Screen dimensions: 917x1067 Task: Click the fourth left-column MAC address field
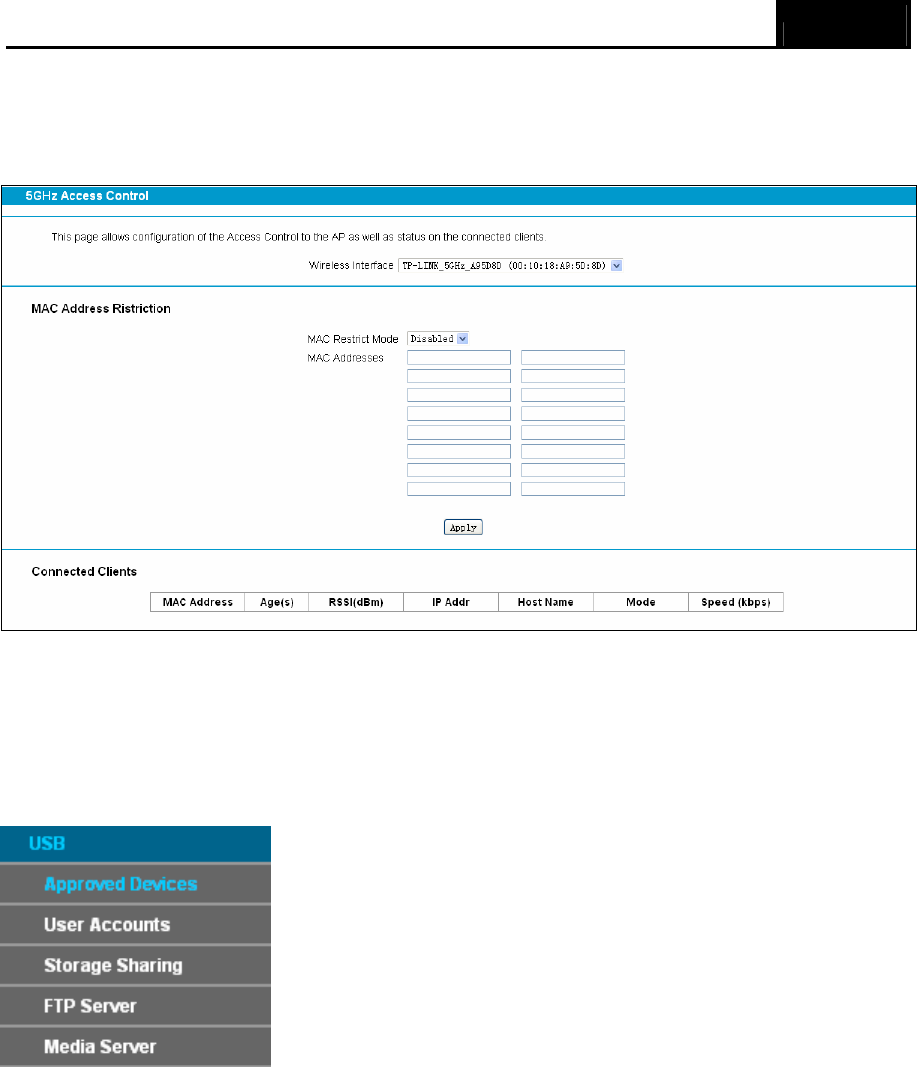click(458, 414)
